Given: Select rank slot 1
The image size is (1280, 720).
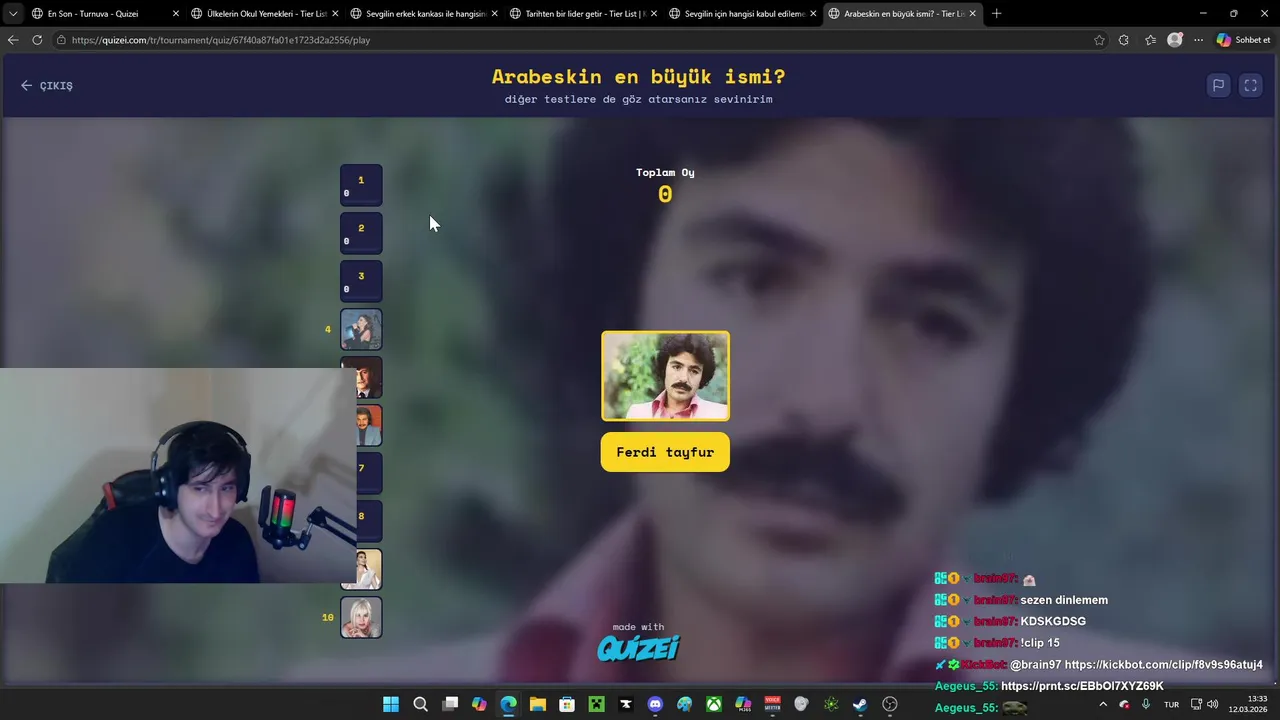Looking at the screenshot, I should coord(361,185).
